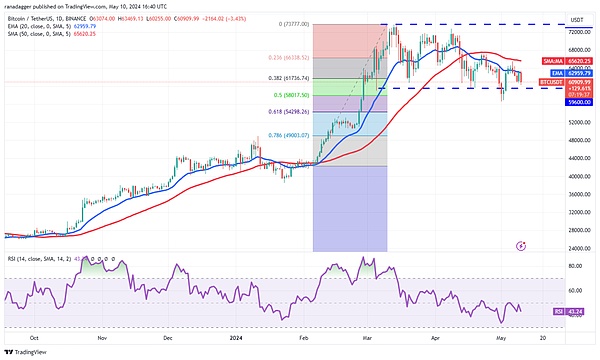Click the 20 date label on time axis
The width and height of the screenshot is (600, 360).
[x=543, y=338]
